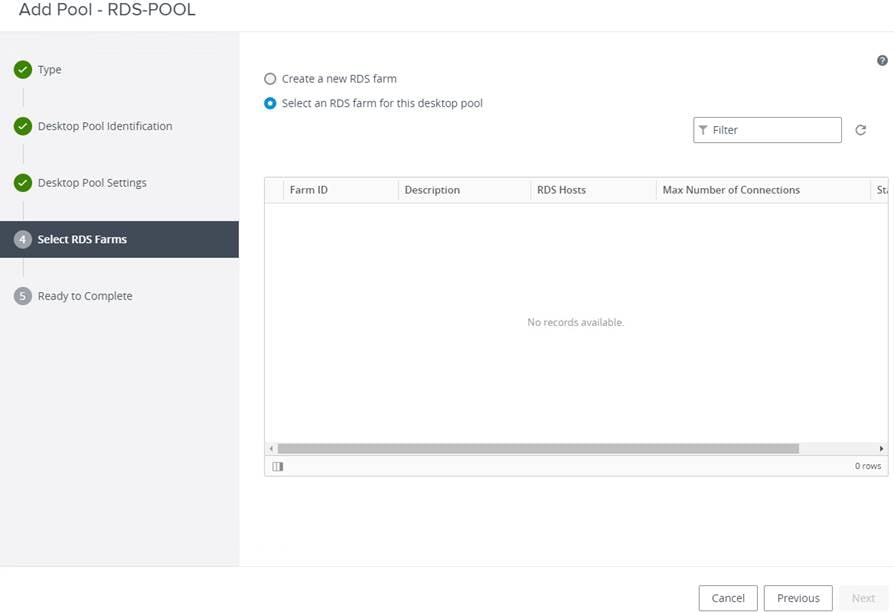Open Select RDS Farms step
894x612 pixels.
pyautogui.click(x=119, y=239)
